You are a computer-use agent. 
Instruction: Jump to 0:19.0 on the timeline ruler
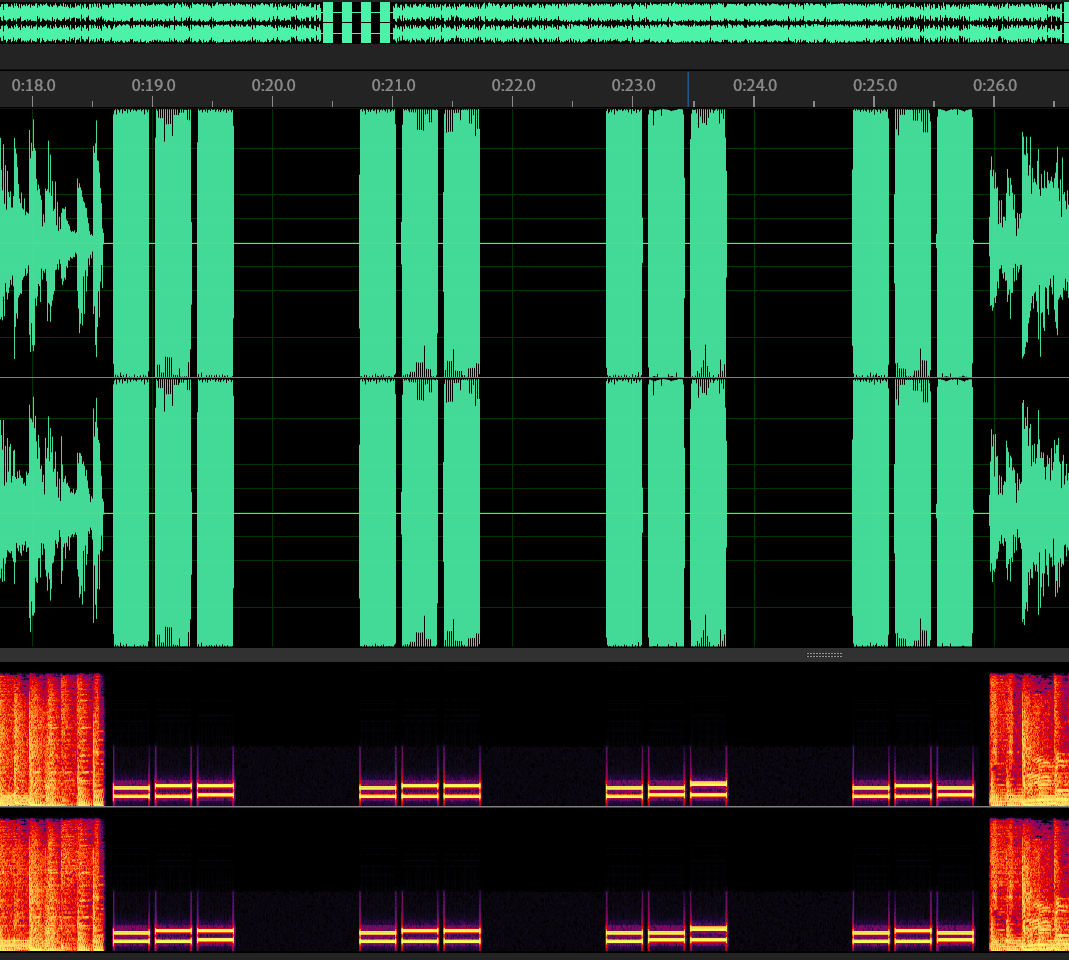click(x=153, y=86)
